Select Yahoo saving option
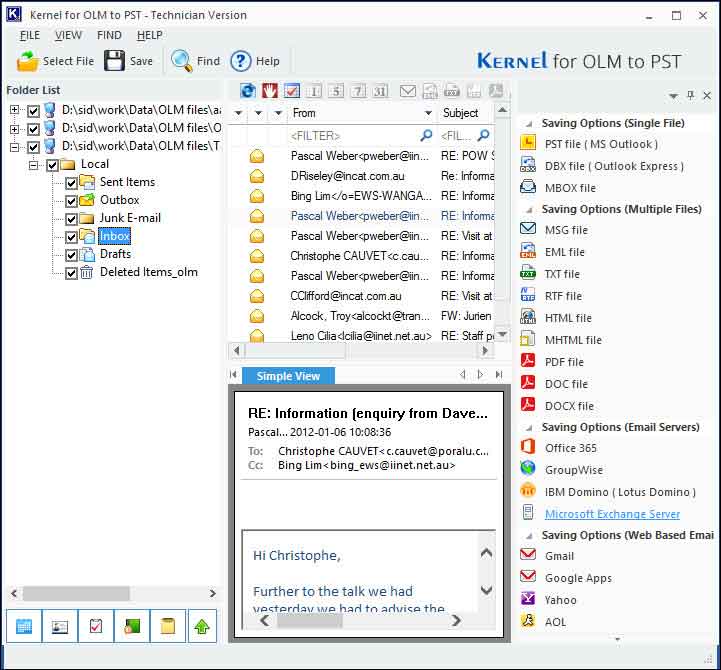The width and height of the screenshot is (721, 670). (561, 600)
